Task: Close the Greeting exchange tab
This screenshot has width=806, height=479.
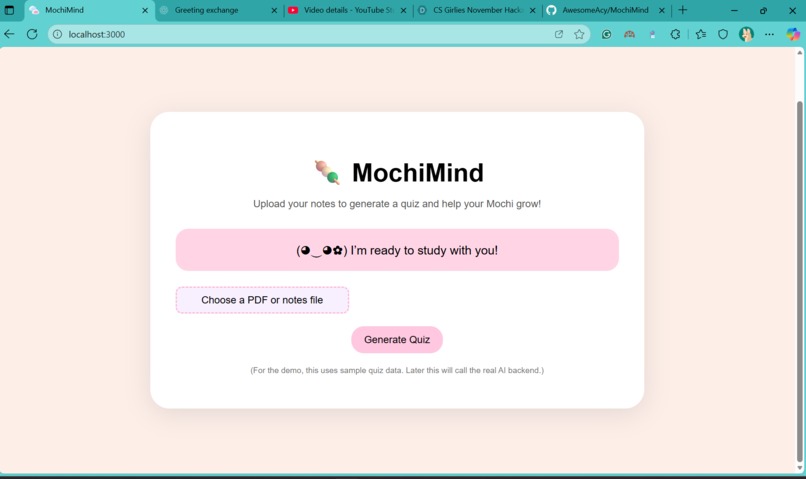Action: (x=274, y=10)
